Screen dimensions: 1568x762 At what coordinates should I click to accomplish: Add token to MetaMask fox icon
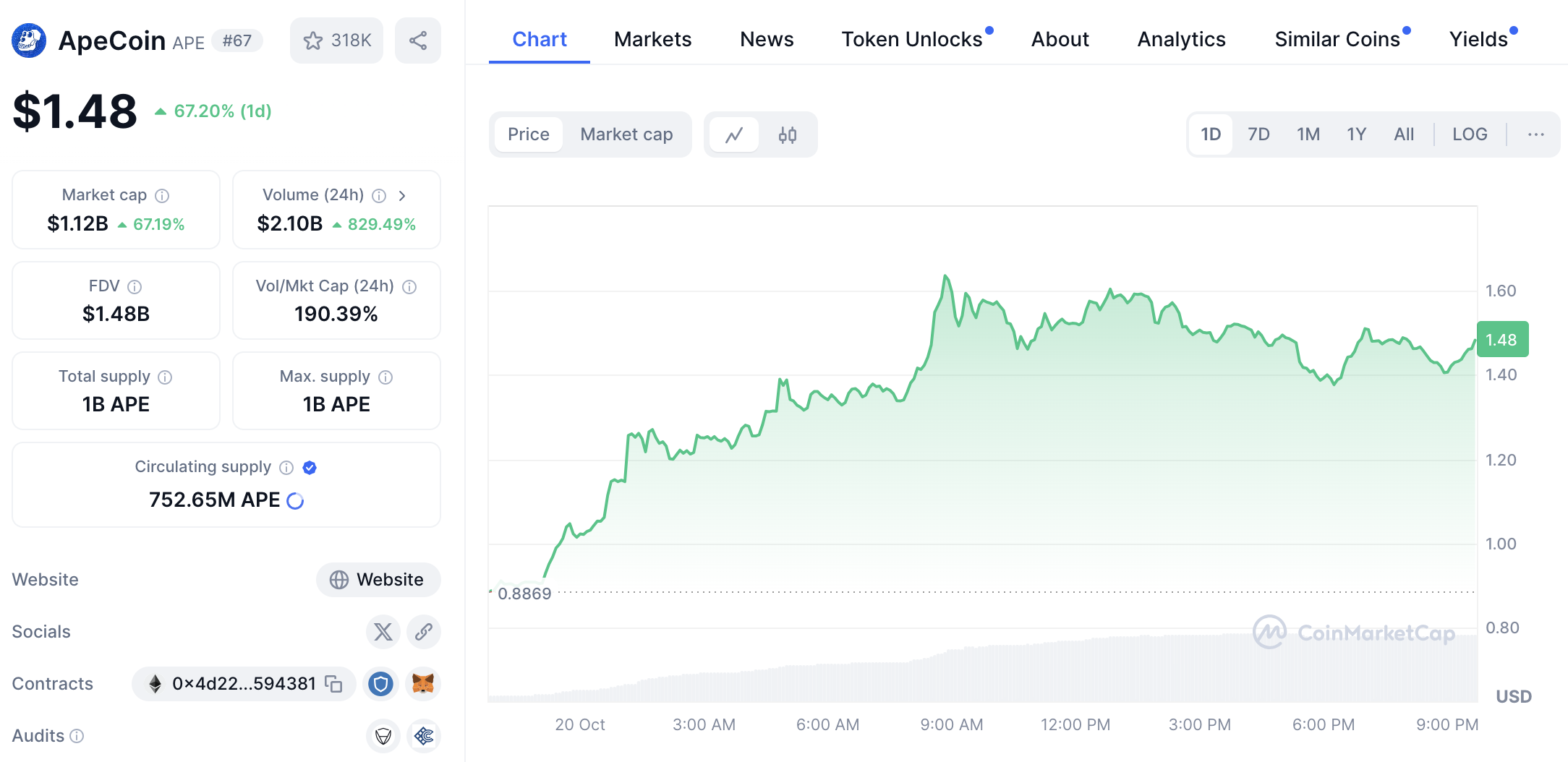[x=423, y=684]
